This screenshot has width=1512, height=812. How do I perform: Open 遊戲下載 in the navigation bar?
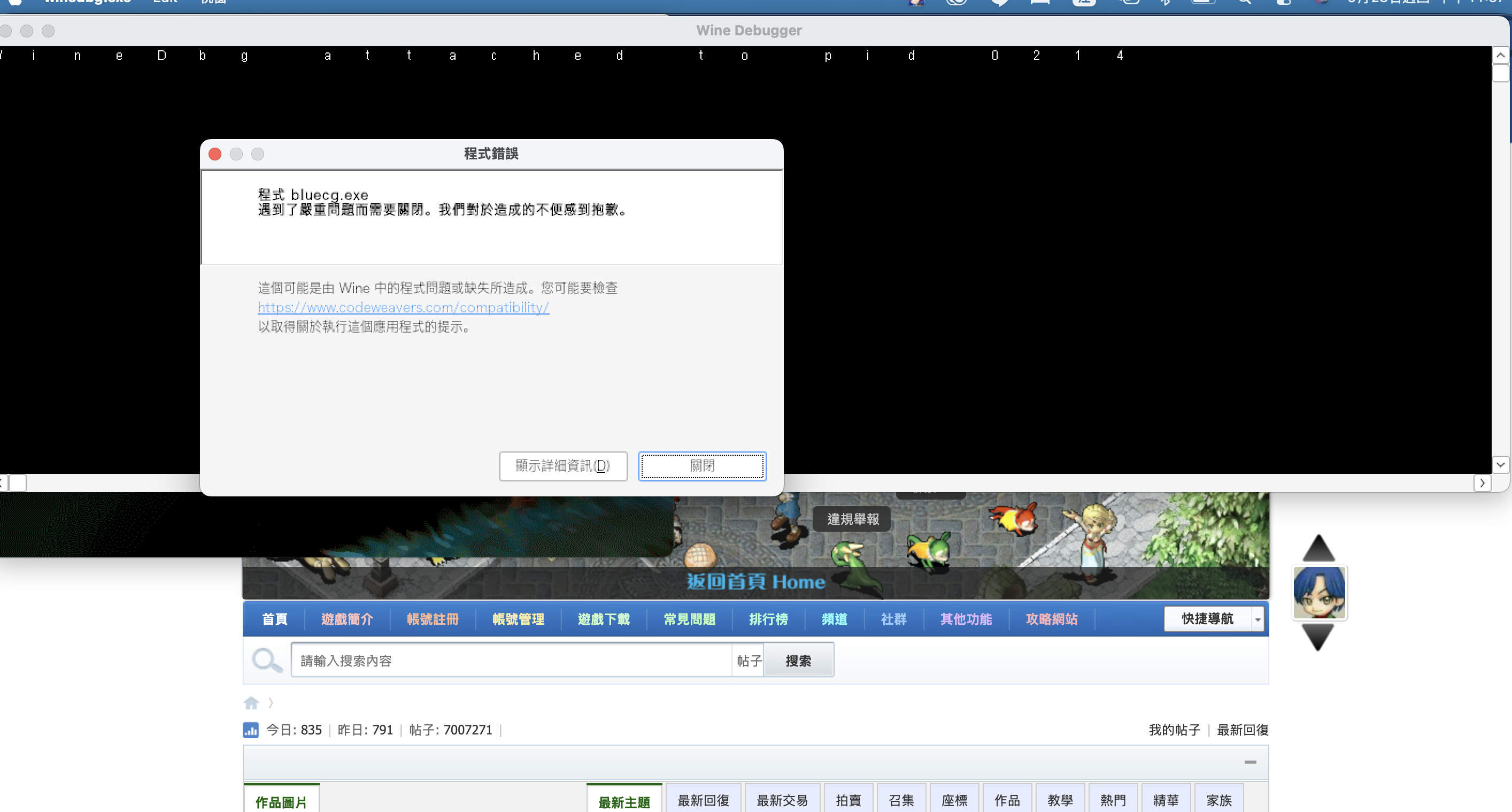tap(604, 619)
